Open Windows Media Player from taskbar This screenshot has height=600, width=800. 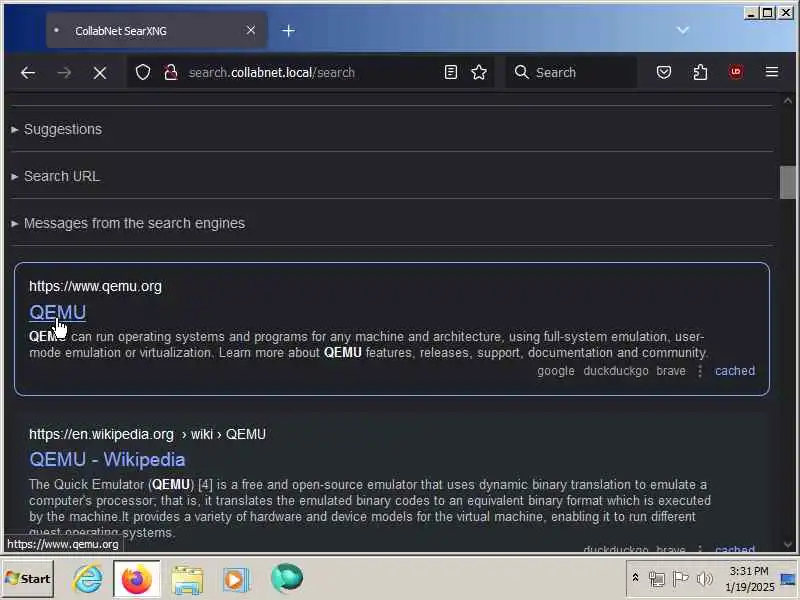coord(236,580)
